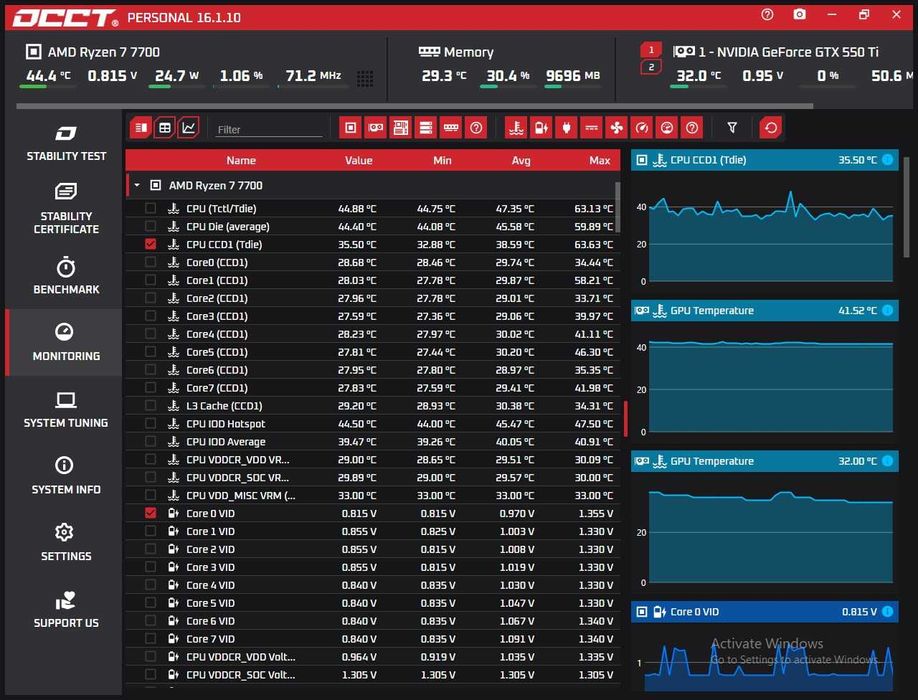Toggle temperature sensor type filter

pyautogui.click(x=516, y=128)
